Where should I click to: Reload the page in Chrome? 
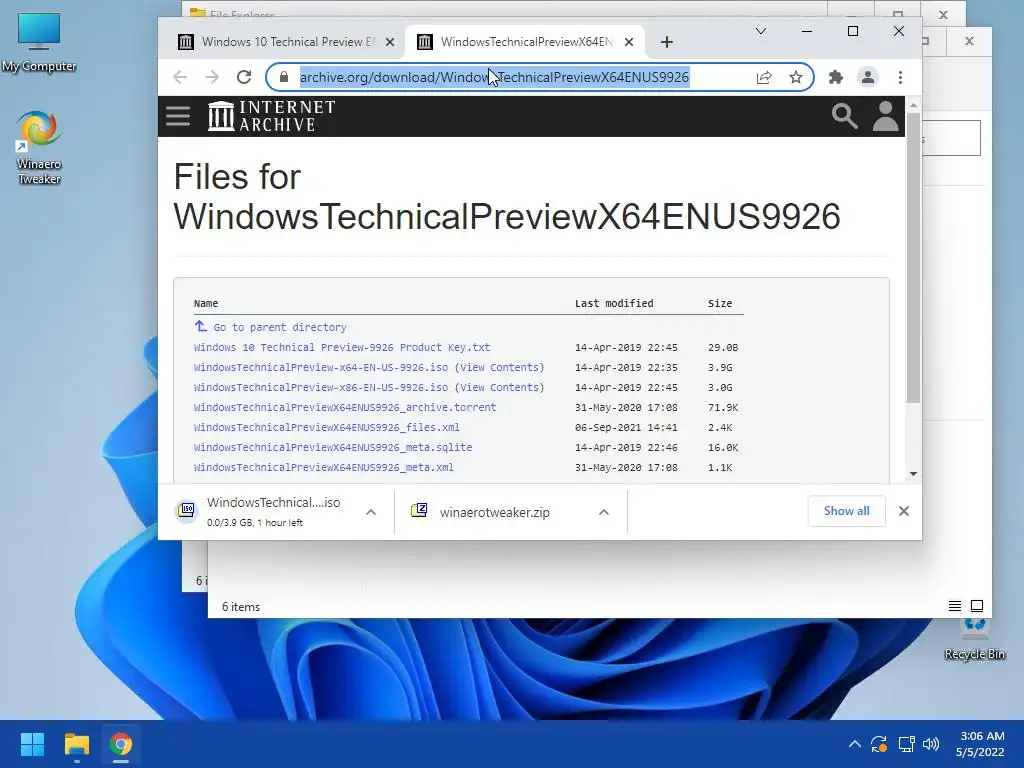244,77
